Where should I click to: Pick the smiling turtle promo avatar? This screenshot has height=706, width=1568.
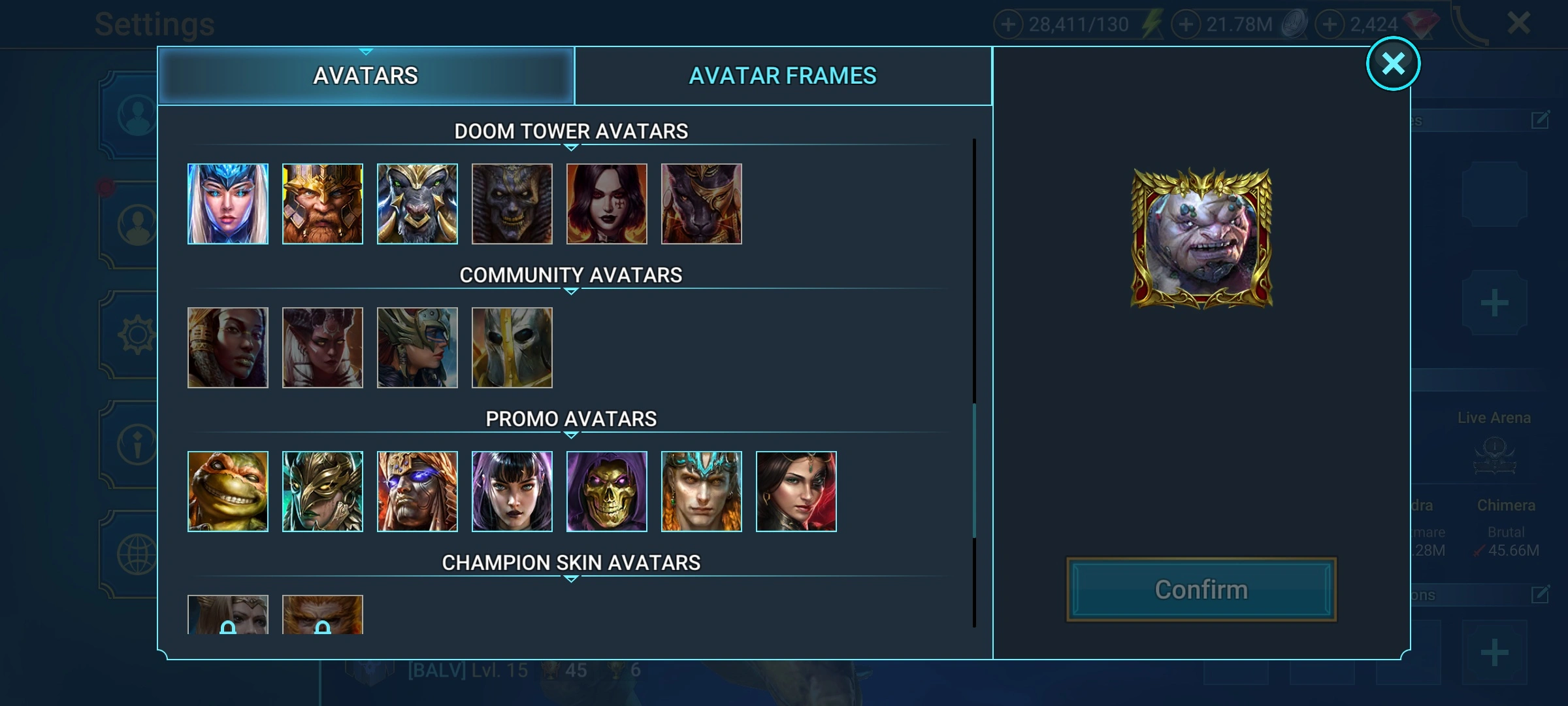(x=227, y=492)
